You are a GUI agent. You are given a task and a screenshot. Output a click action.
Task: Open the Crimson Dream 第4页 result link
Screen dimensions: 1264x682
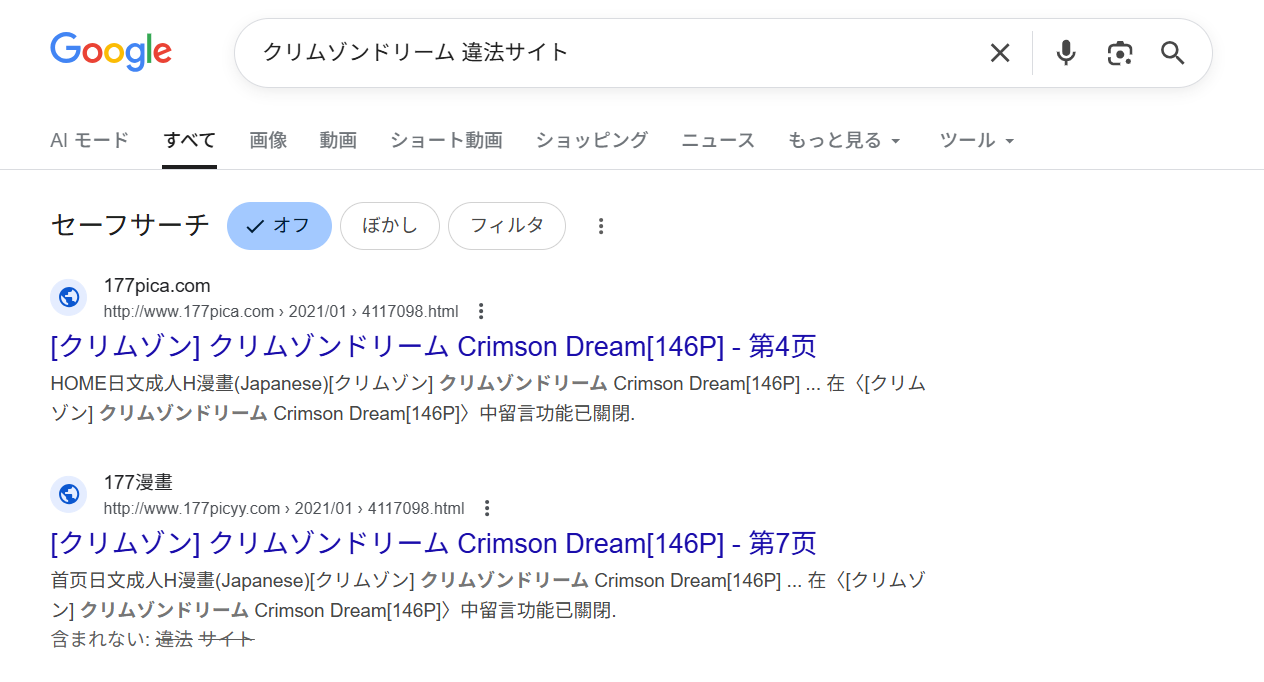(432, 345)
